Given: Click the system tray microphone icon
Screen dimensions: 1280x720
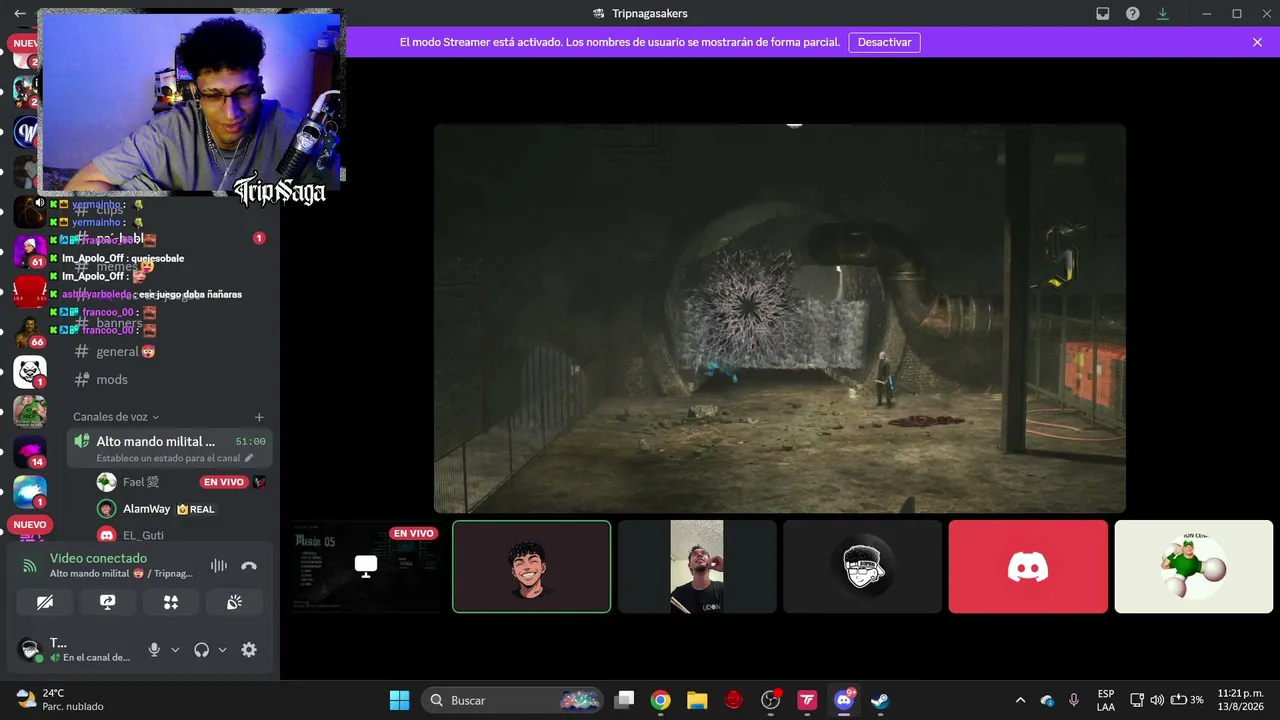Looking at the screenshot, I should (1074, 700).
